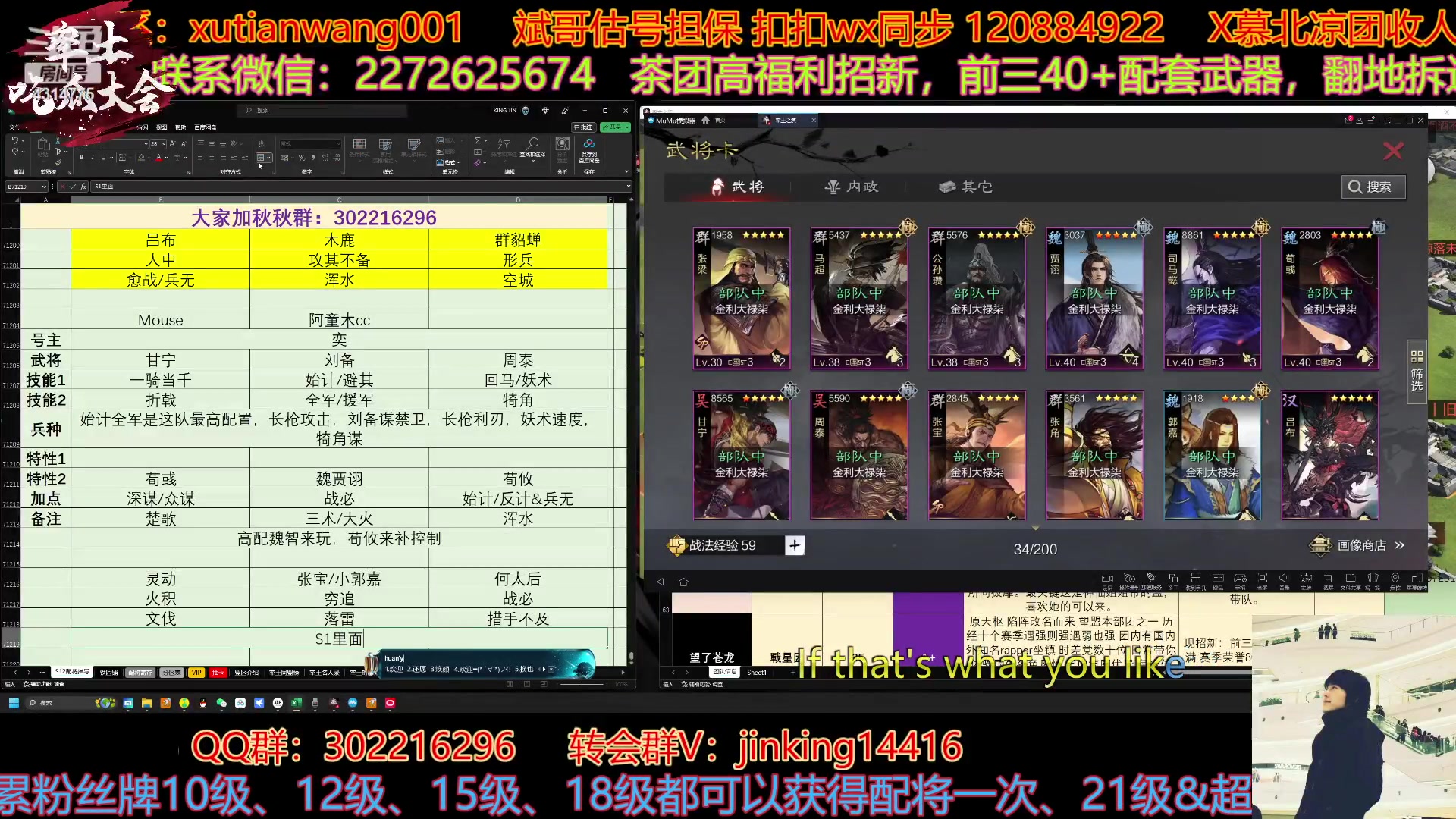The width and height of the screenshot is (1456, 819).
Task: Click the fill color bucket icon
Action: (141, 157)
